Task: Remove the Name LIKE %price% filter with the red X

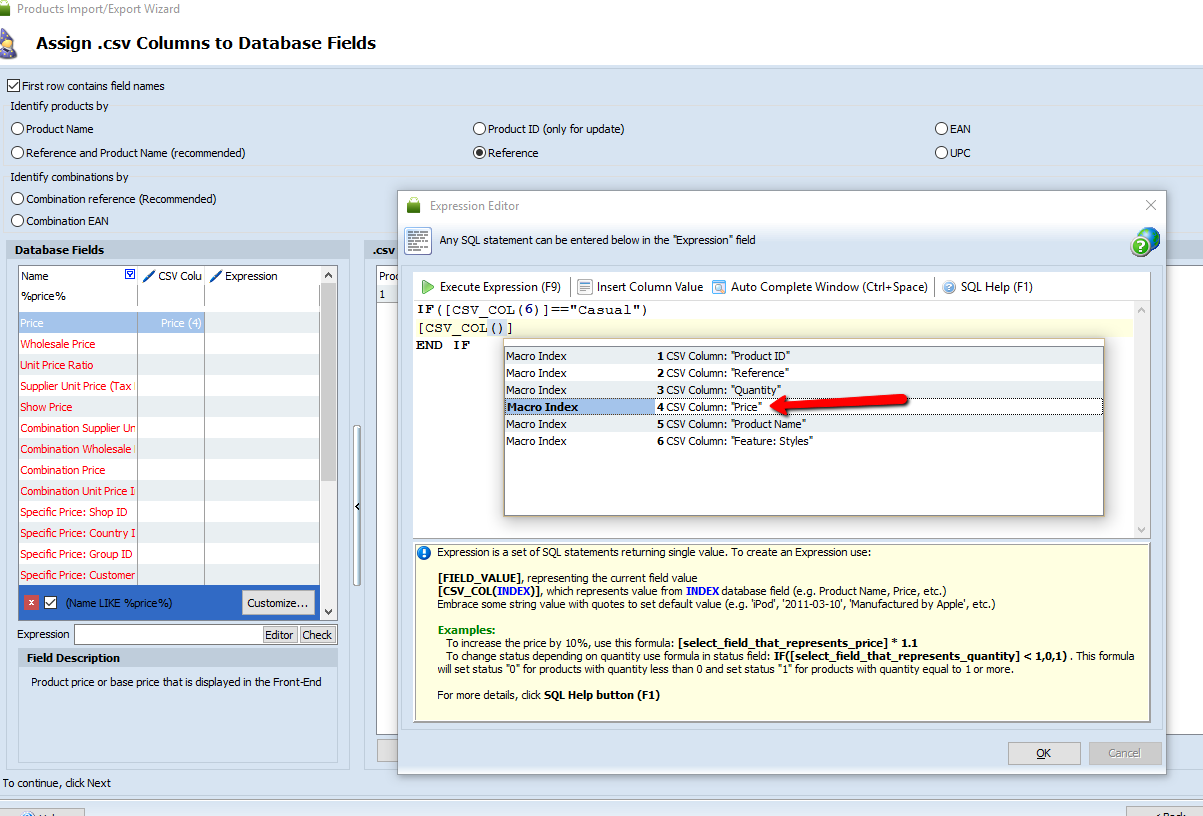Action: [x=31, y=603]
